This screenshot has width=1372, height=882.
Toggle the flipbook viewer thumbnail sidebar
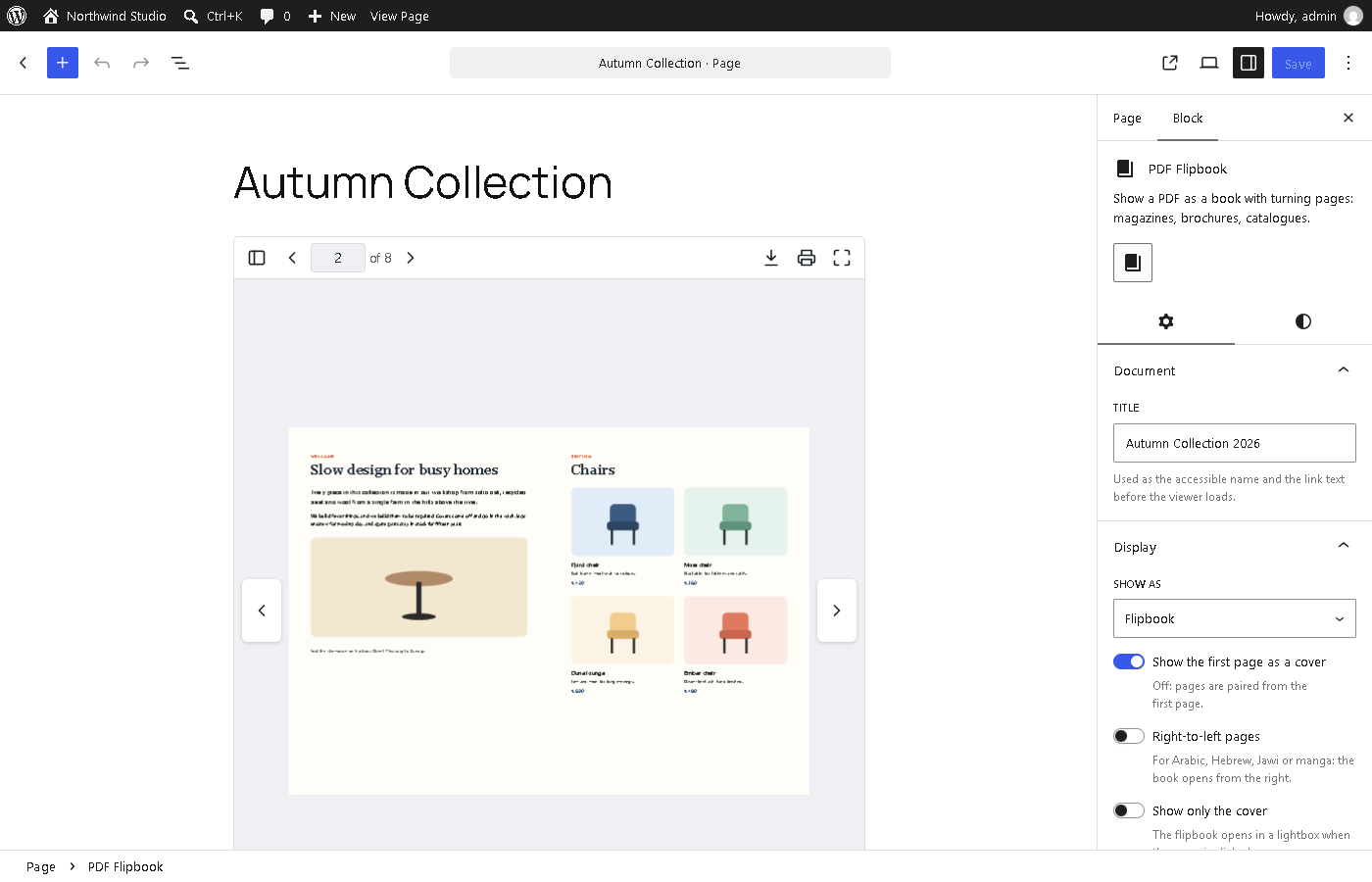(257, 258)
